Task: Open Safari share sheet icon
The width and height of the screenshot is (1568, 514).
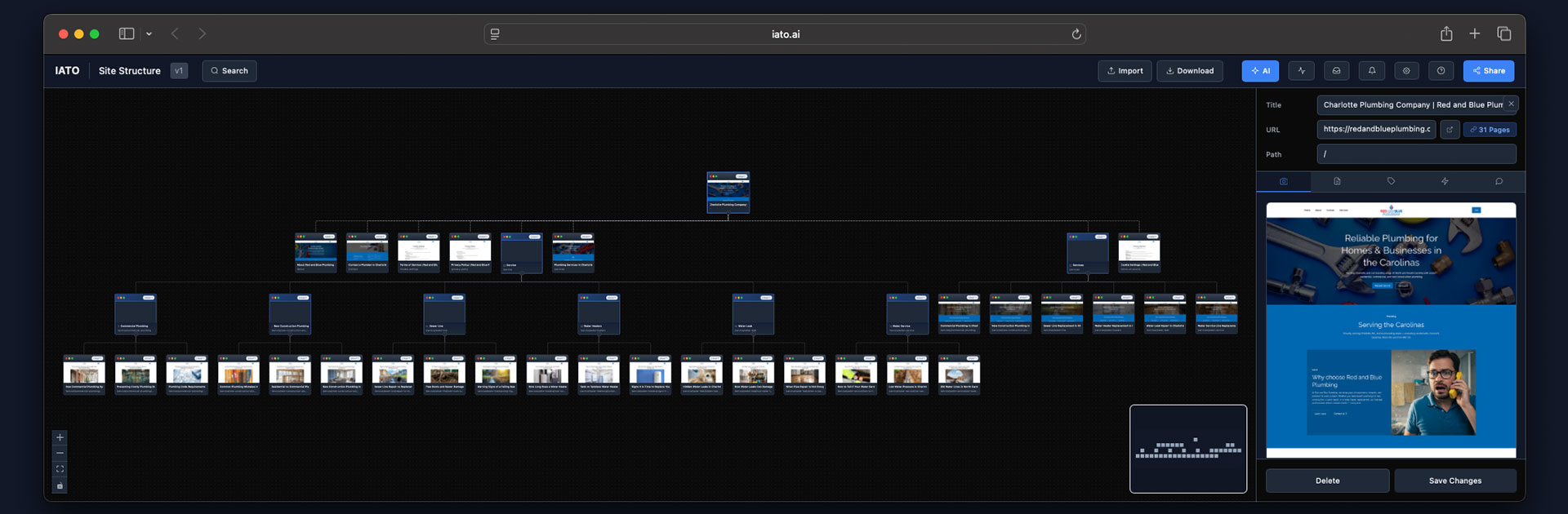Action: coord(1446,33)
